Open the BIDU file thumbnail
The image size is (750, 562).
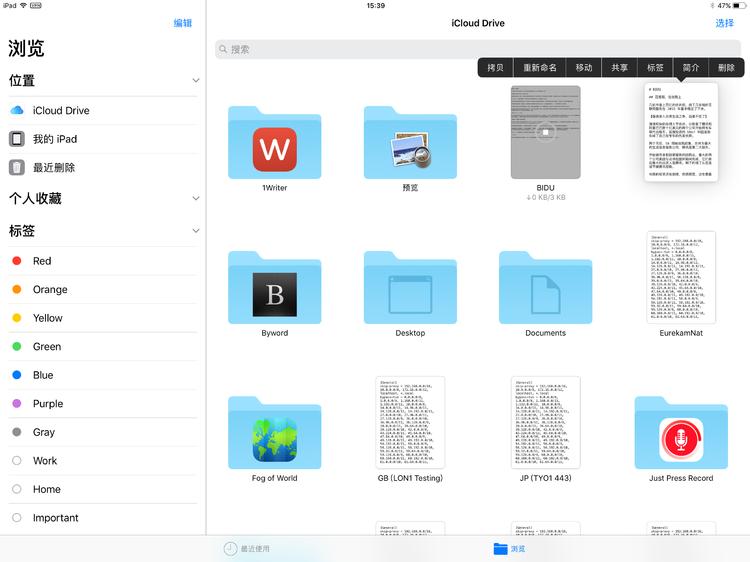(545, 132)
